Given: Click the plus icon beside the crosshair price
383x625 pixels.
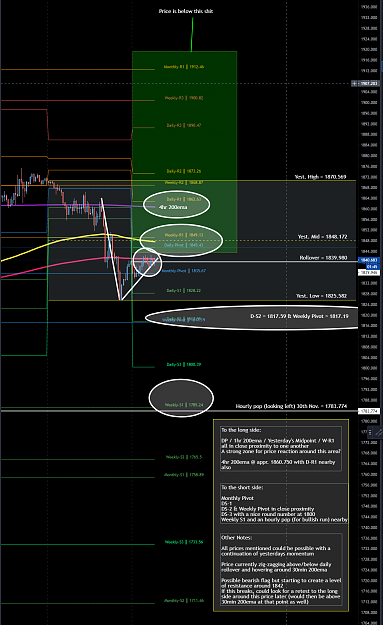Looking at the screenshot, I should [354, 83].
